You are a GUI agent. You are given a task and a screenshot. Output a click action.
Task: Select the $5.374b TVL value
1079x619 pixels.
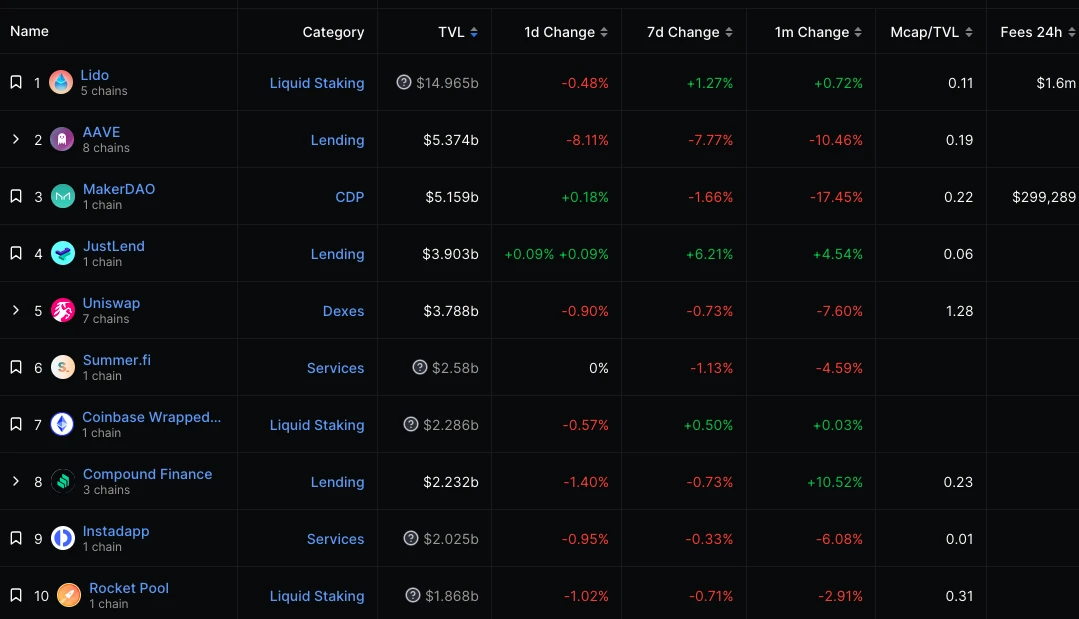tap(451, 140)
